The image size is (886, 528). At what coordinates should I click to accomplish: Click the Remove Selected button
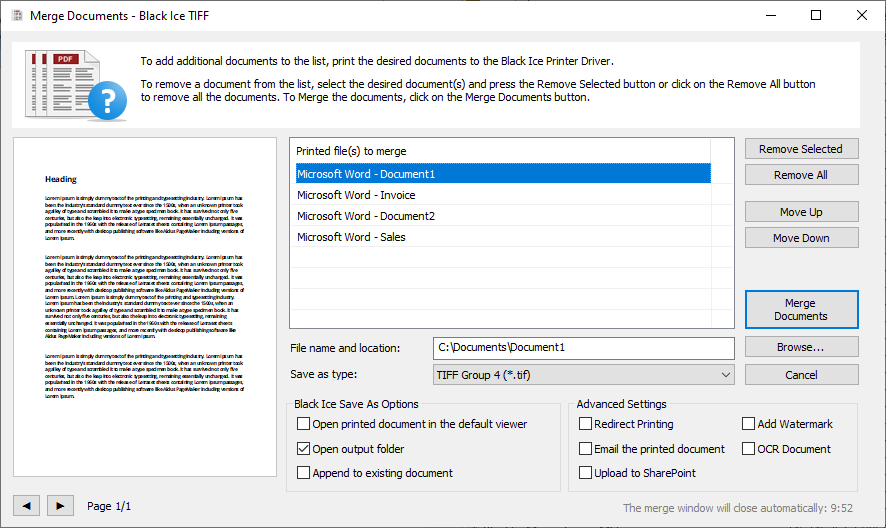801,149
